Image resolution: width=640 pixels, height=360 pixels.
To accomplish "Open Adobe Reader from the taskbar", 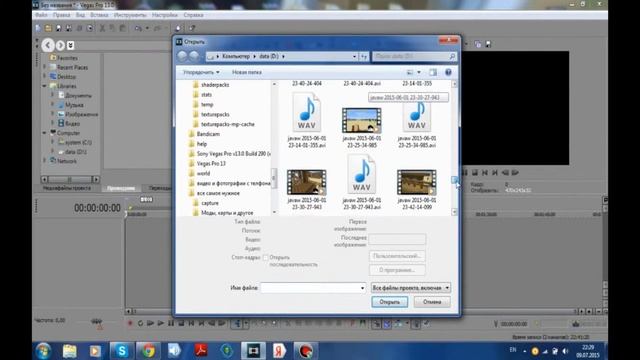I will point(201,351).
